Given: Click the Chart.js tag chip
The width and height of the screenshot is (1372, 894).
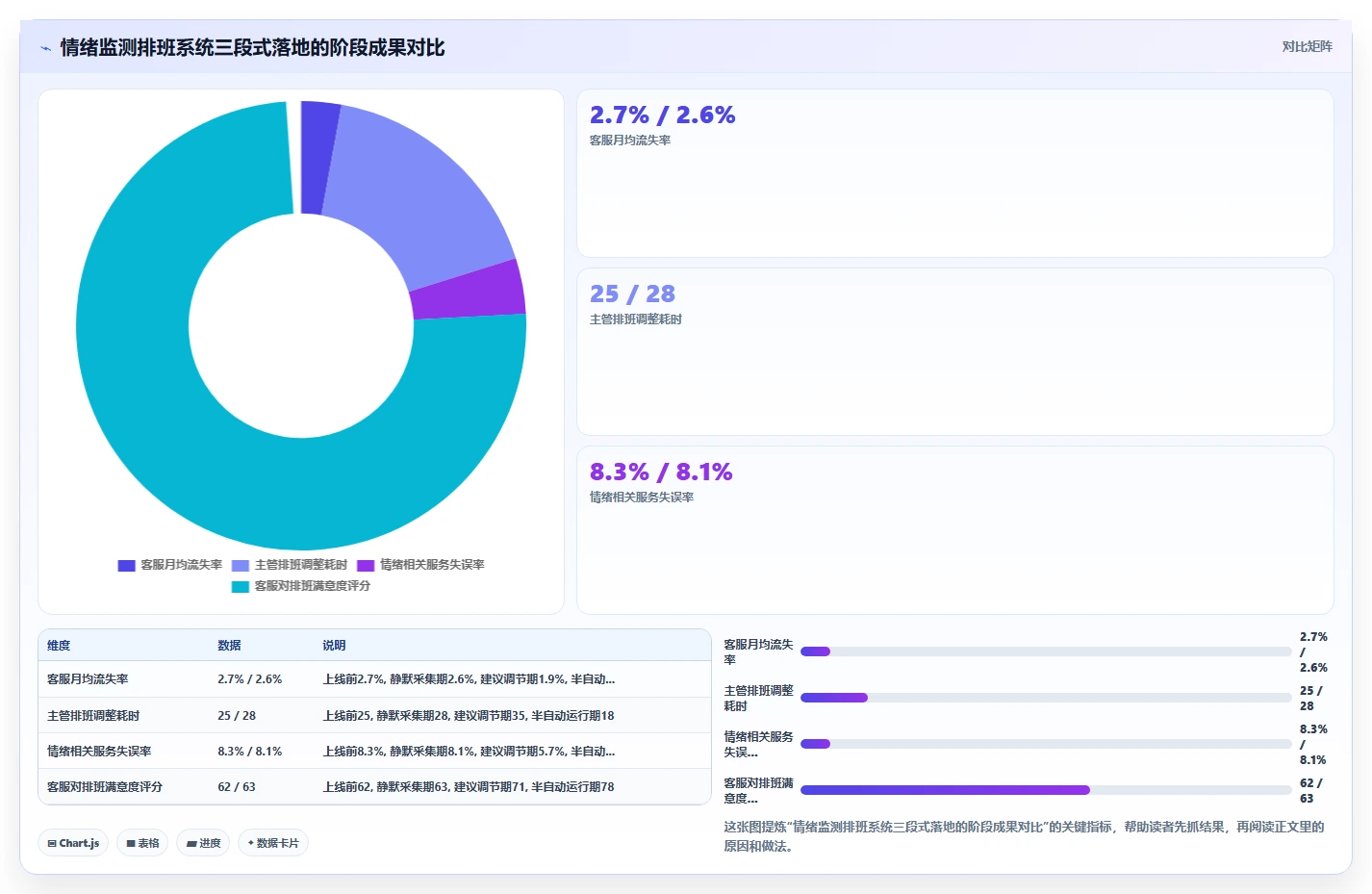Looking at the screenshot, I should pyautogui.click(x=73, y=843).
